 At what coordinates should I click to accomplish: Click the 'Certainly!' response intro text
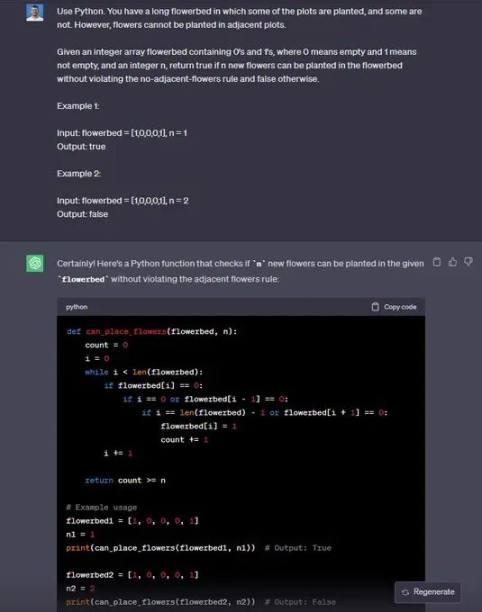(76, 263)
